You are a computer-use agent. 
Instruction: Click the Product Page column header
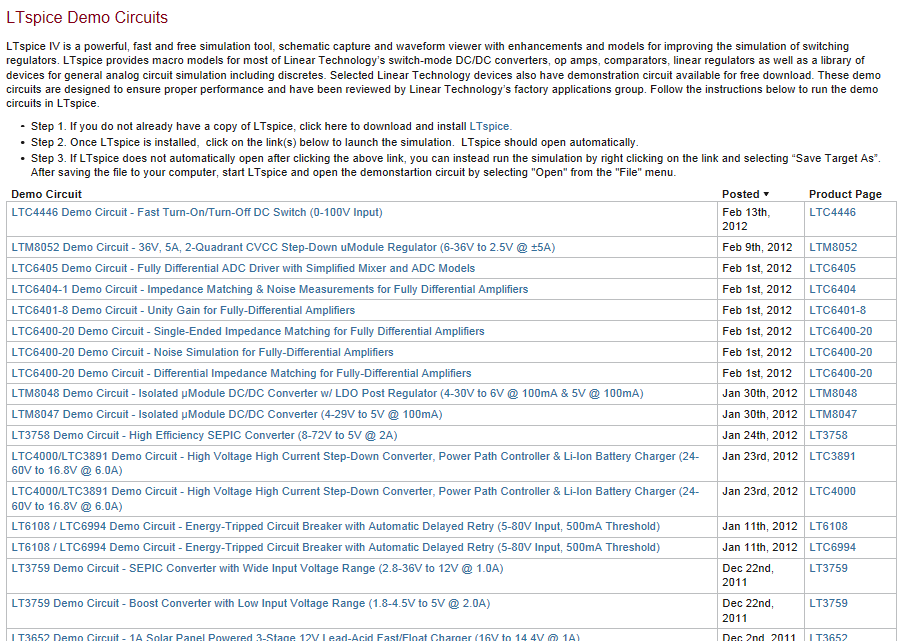845,194
